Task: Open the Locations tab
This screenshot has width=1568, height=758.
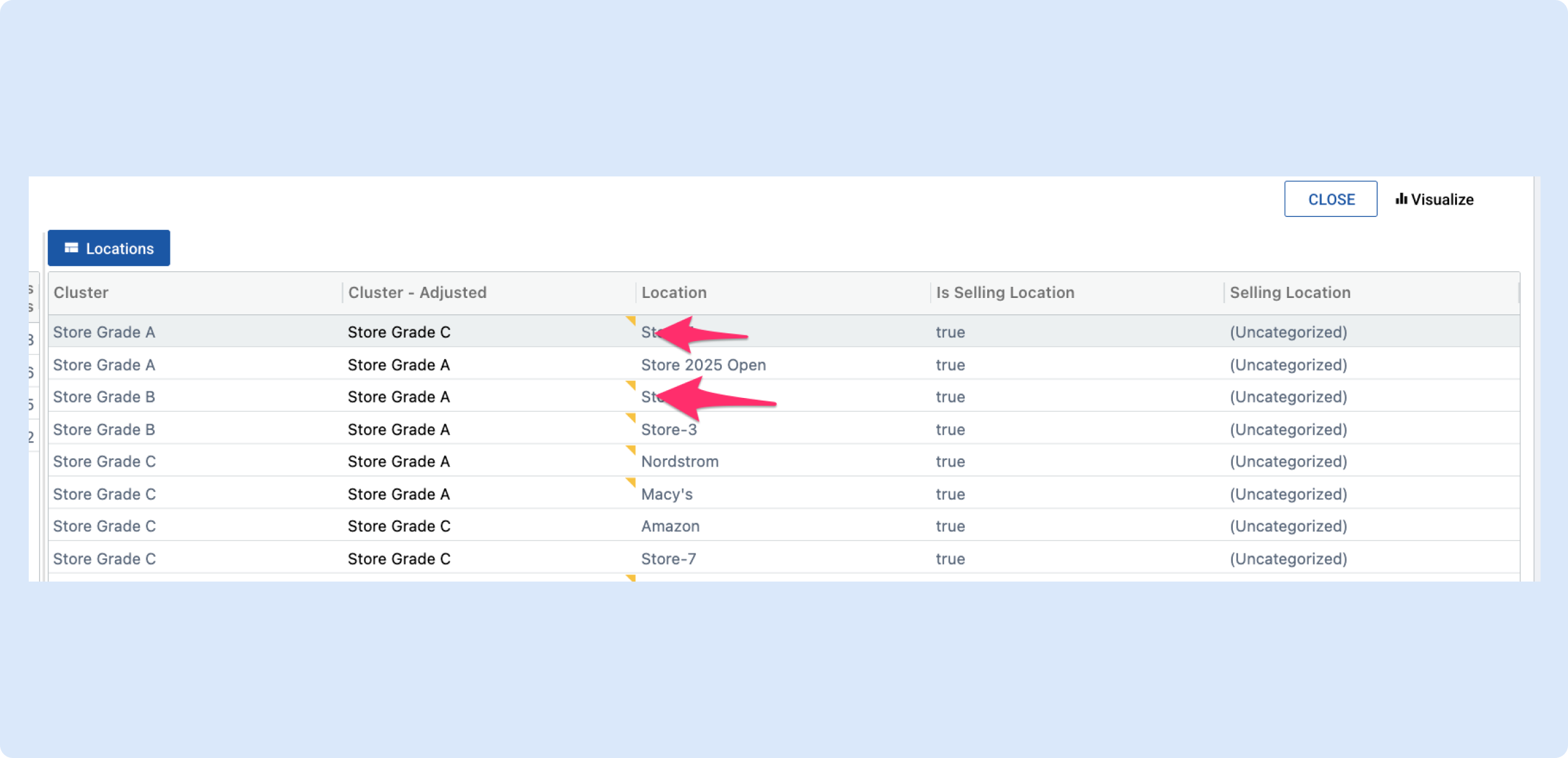Action: pyautogui.click(x=109, y=248)
